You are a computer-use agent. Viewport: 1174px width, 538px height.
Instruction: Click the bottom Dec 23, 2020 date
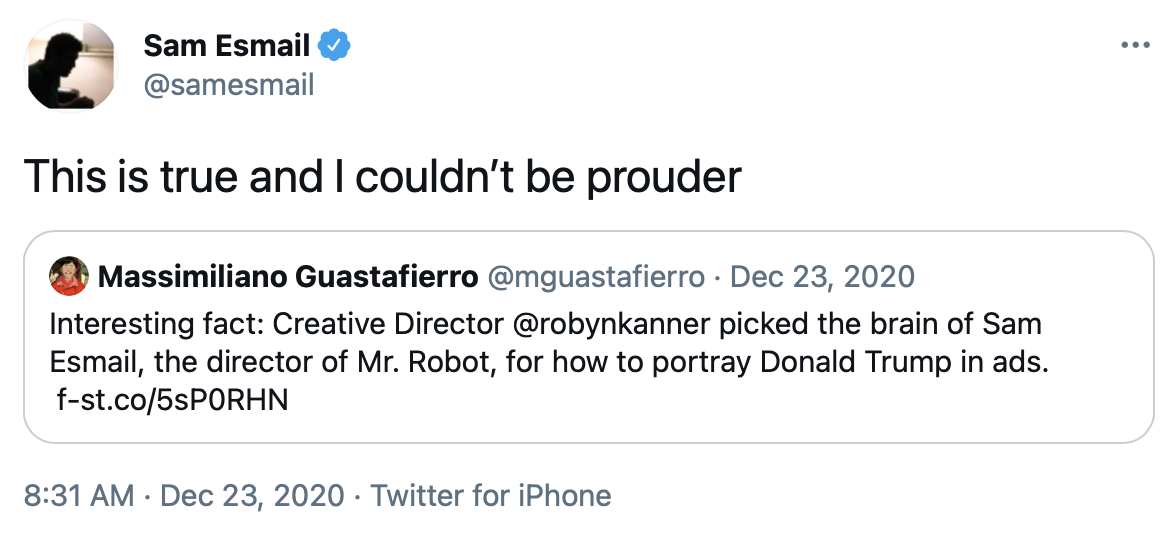point(252,495)
